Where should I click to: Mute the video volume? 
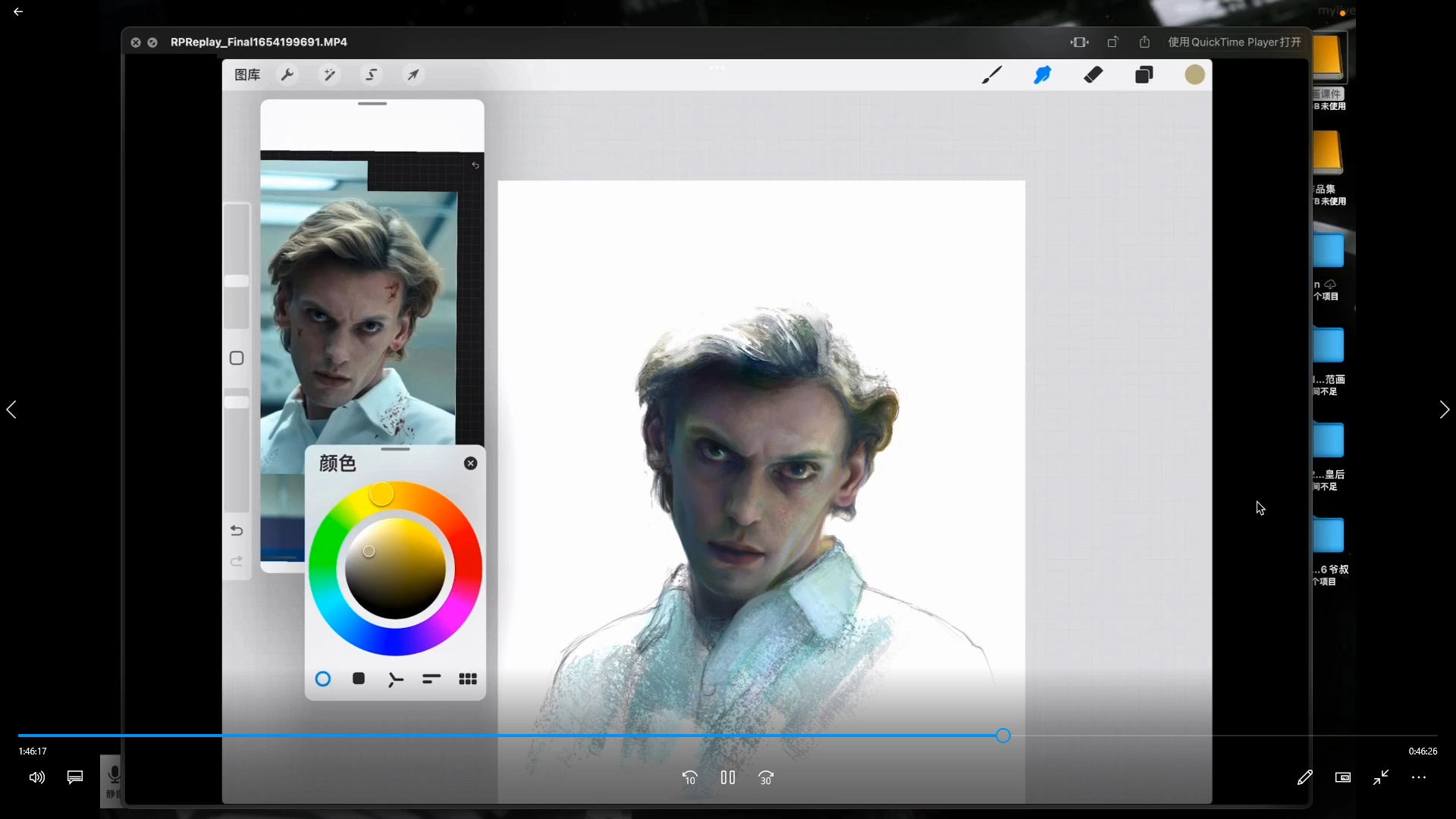pos(36,777)
